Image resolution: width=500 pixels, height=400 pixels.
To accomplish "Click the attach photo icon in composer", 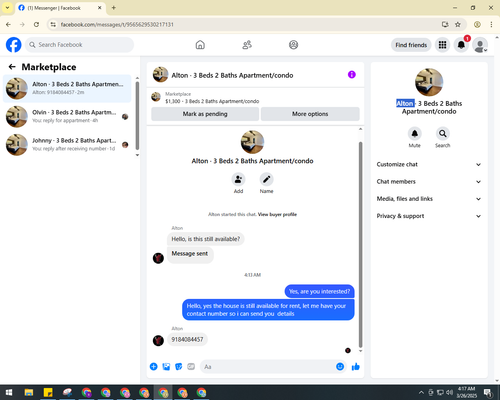I will pos(166,367).
